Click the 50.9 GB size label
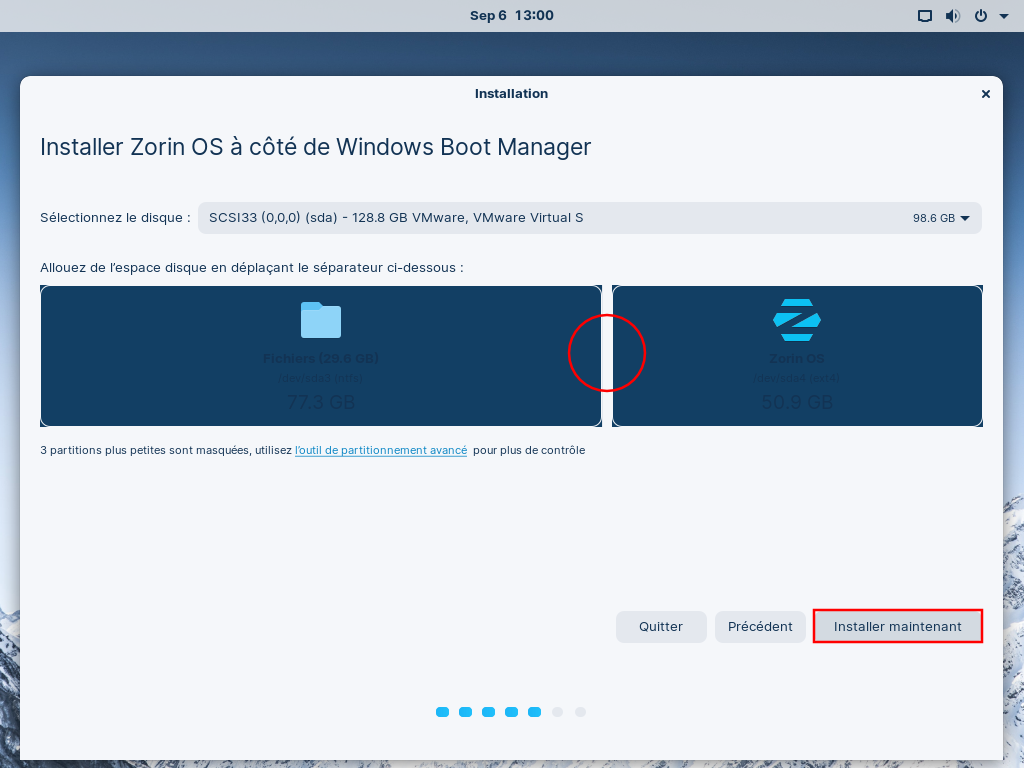 (797, 403)
